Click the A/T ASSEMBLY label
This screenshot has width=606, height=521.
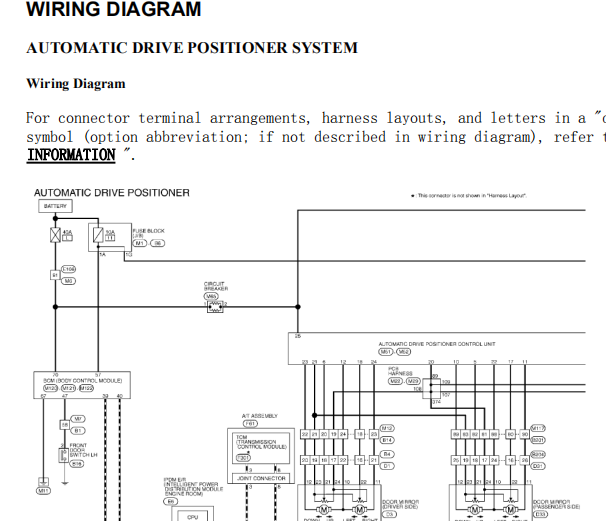[x=260, y=416]
